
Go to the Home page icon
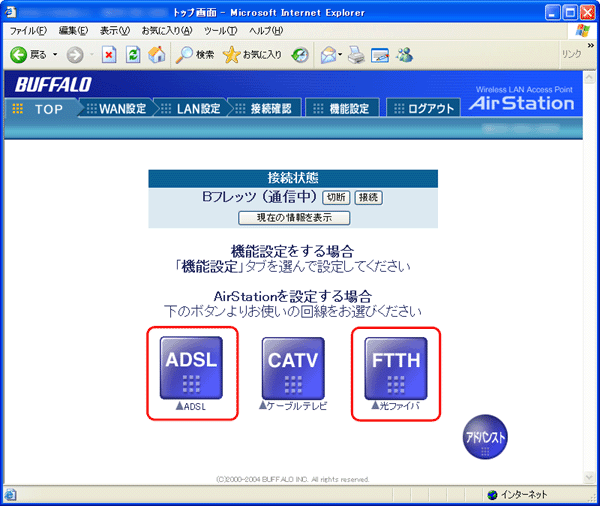157,55
